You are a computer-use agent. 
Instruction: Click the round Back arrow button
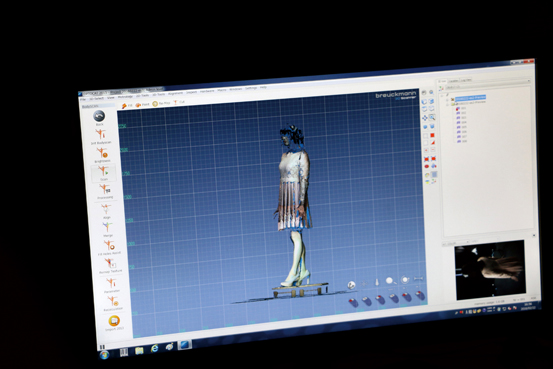(99, 116)
